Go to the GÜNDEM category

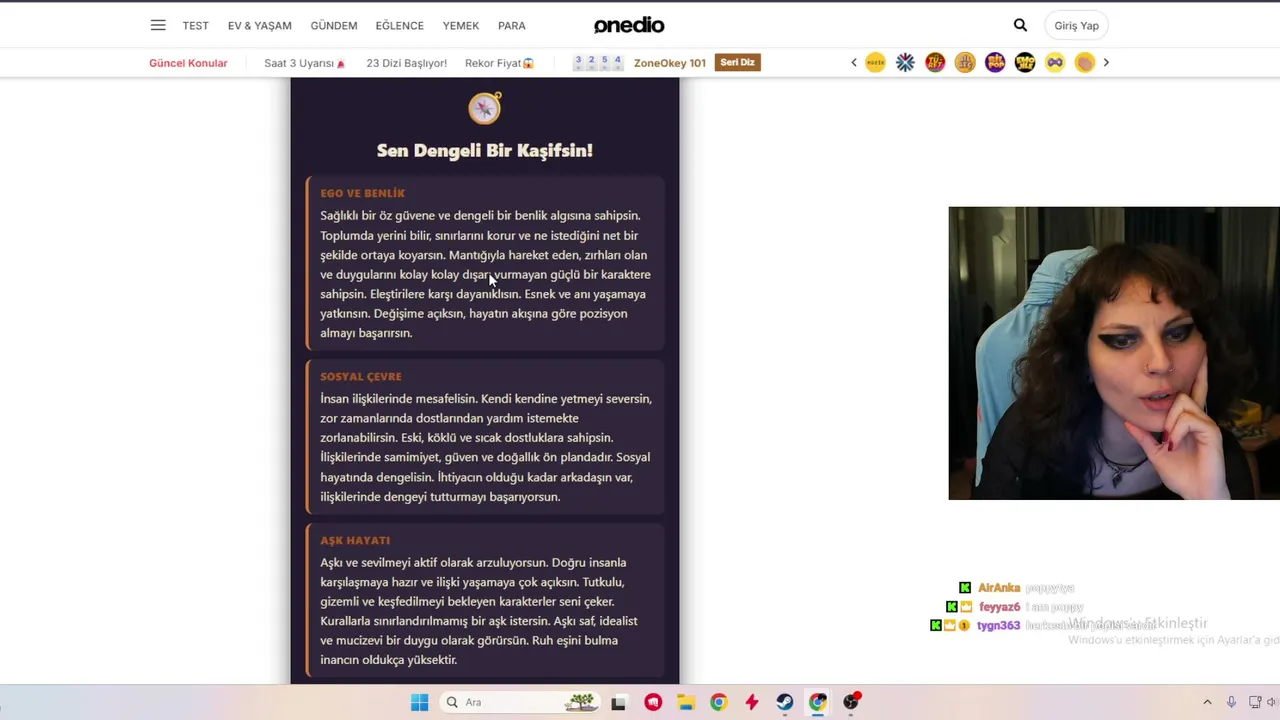[334, 26]
